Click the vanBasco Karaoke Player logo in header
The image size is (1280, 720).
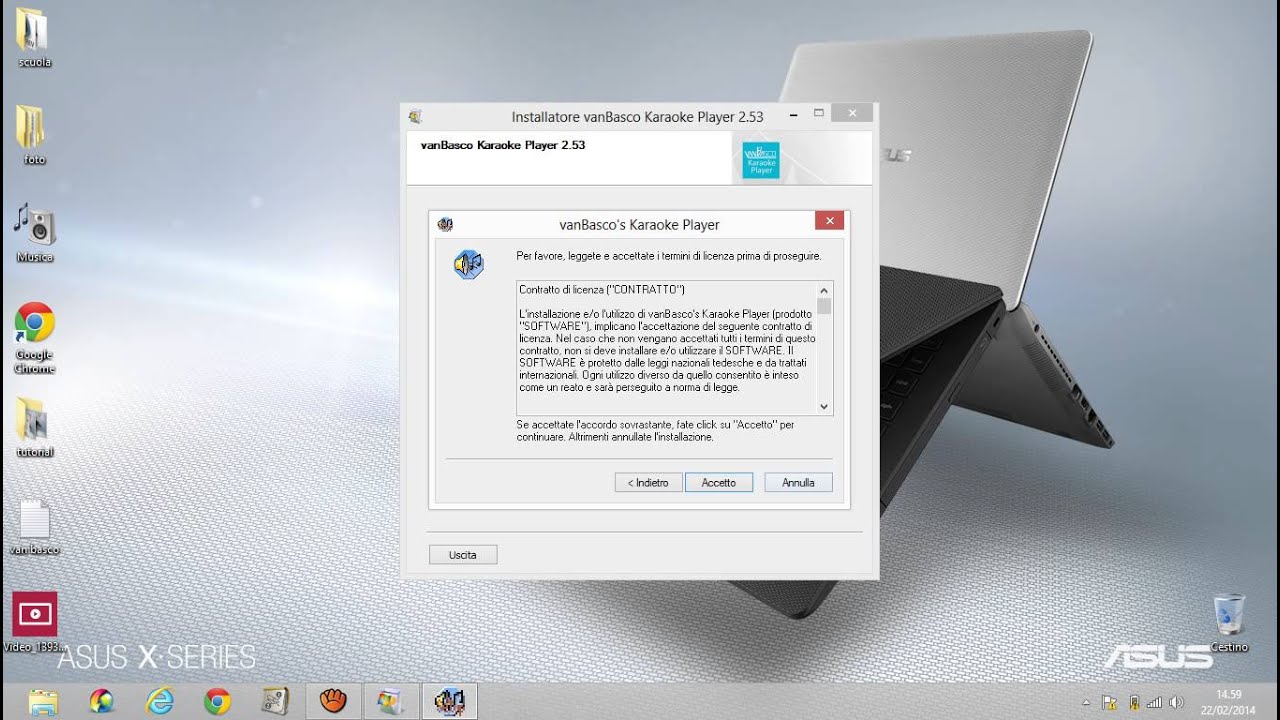click(761, 159)
